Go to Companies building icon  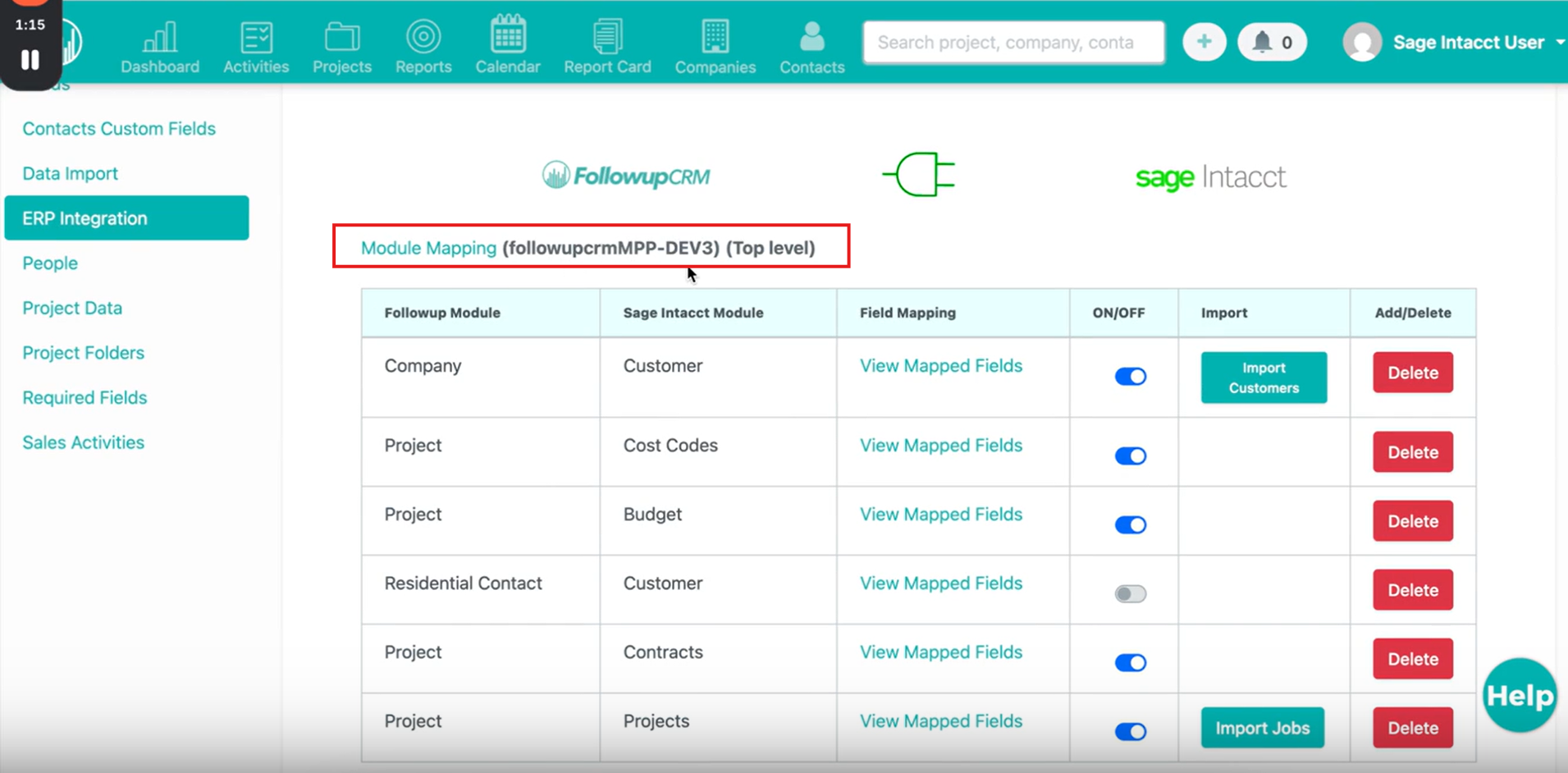point(715,37)
